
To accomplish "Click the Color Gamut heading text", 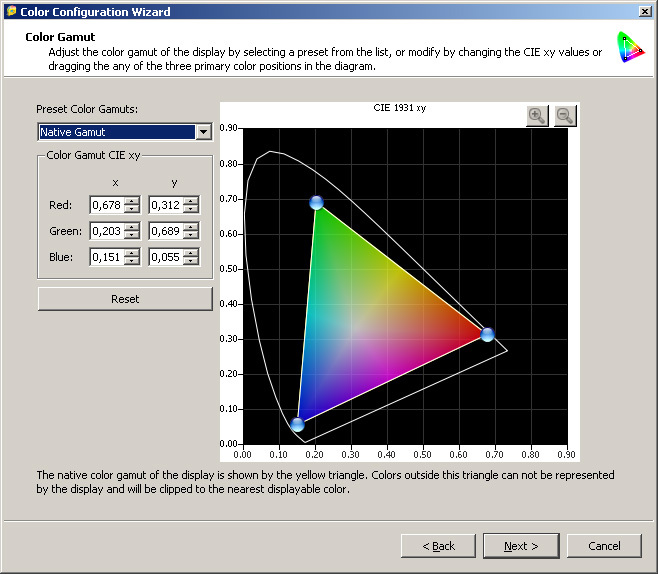I will (60, 37).
